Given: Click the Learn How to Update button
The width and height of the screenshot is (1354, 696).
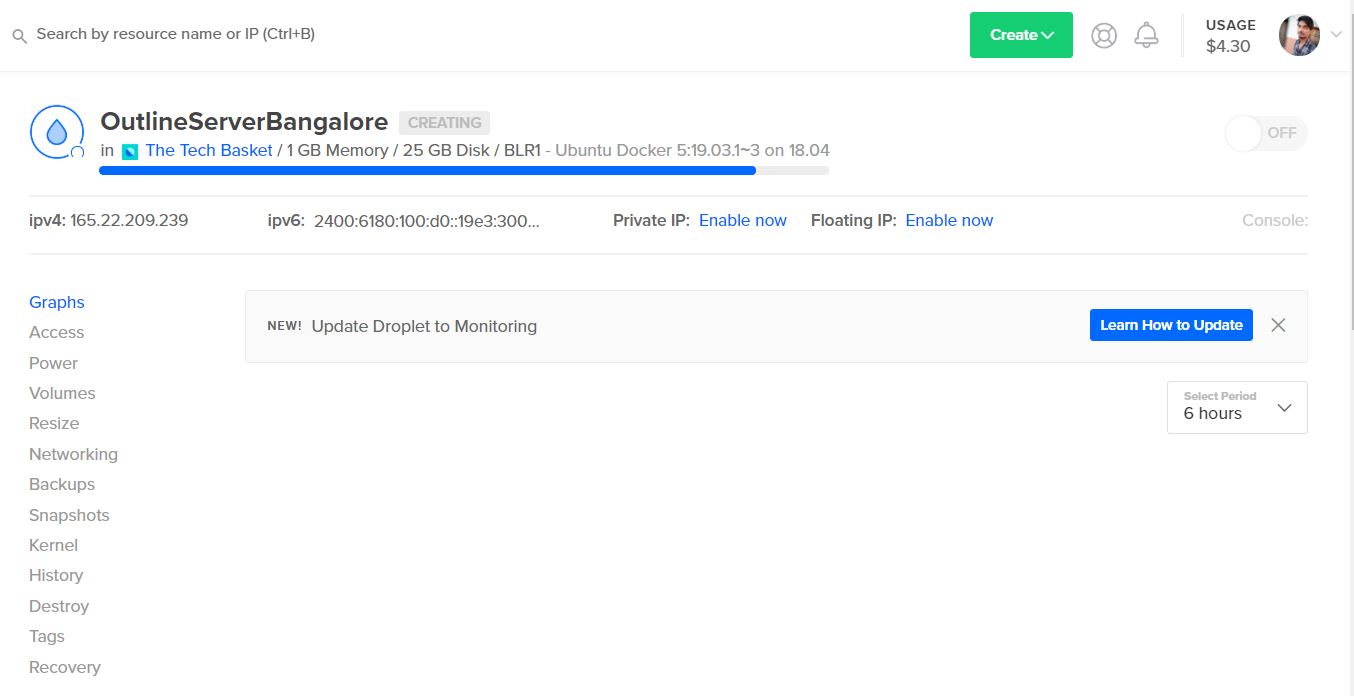Looking at the screenshot, I should pyautogui.click(x=1171, y=325).
